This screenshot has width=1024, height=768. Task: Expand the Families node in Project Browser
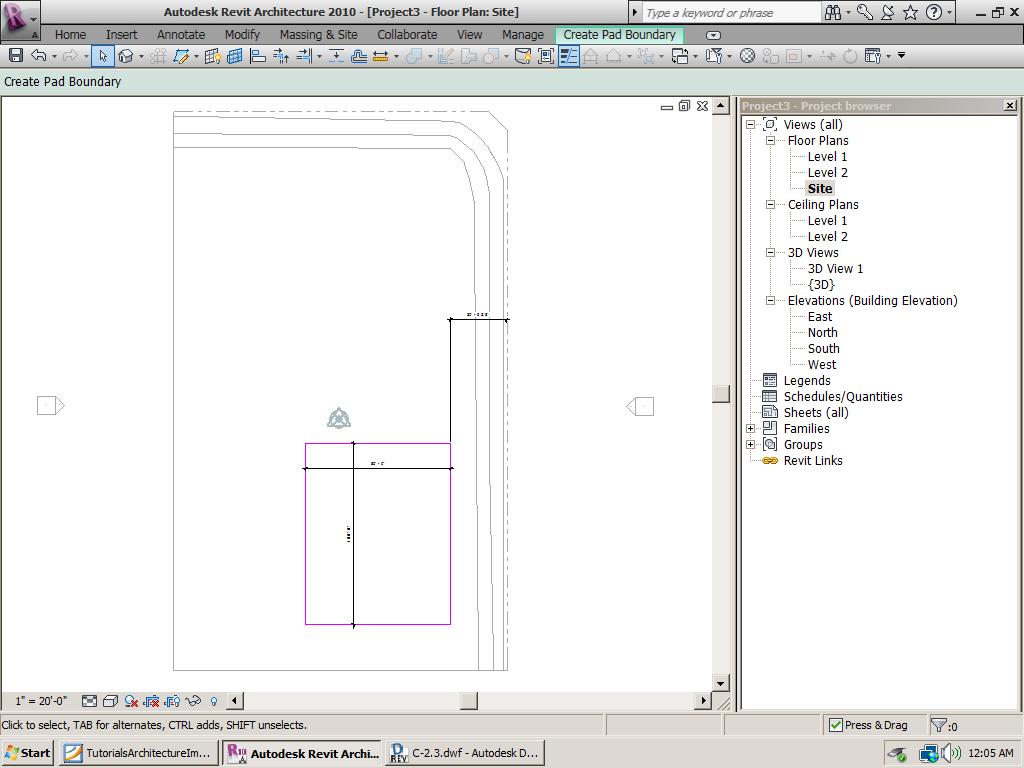pyautogui.click(x=751, y=429)
